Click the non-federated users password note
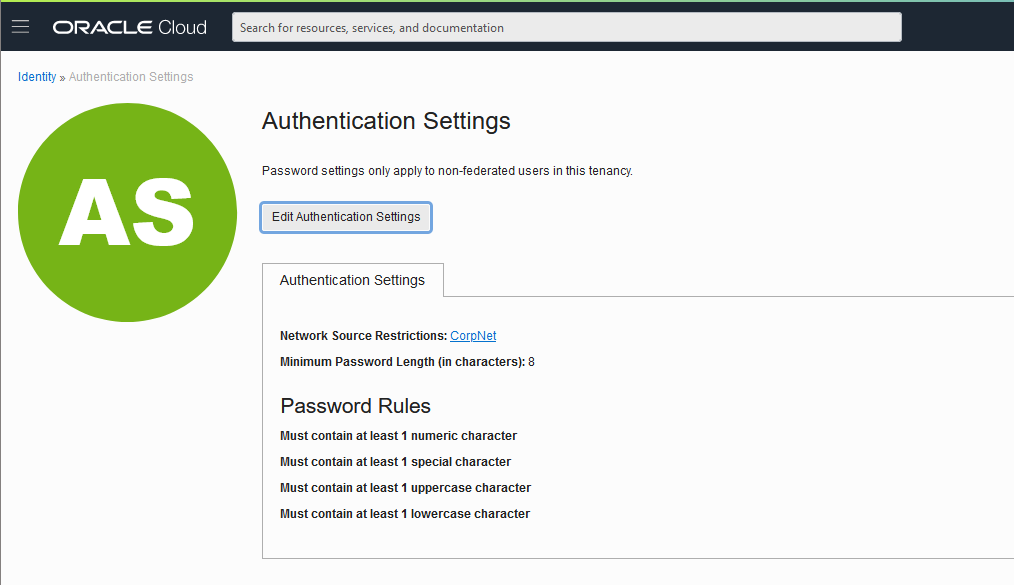The width and height of the screenshot is (1014, 585). [x=447, y=171]
